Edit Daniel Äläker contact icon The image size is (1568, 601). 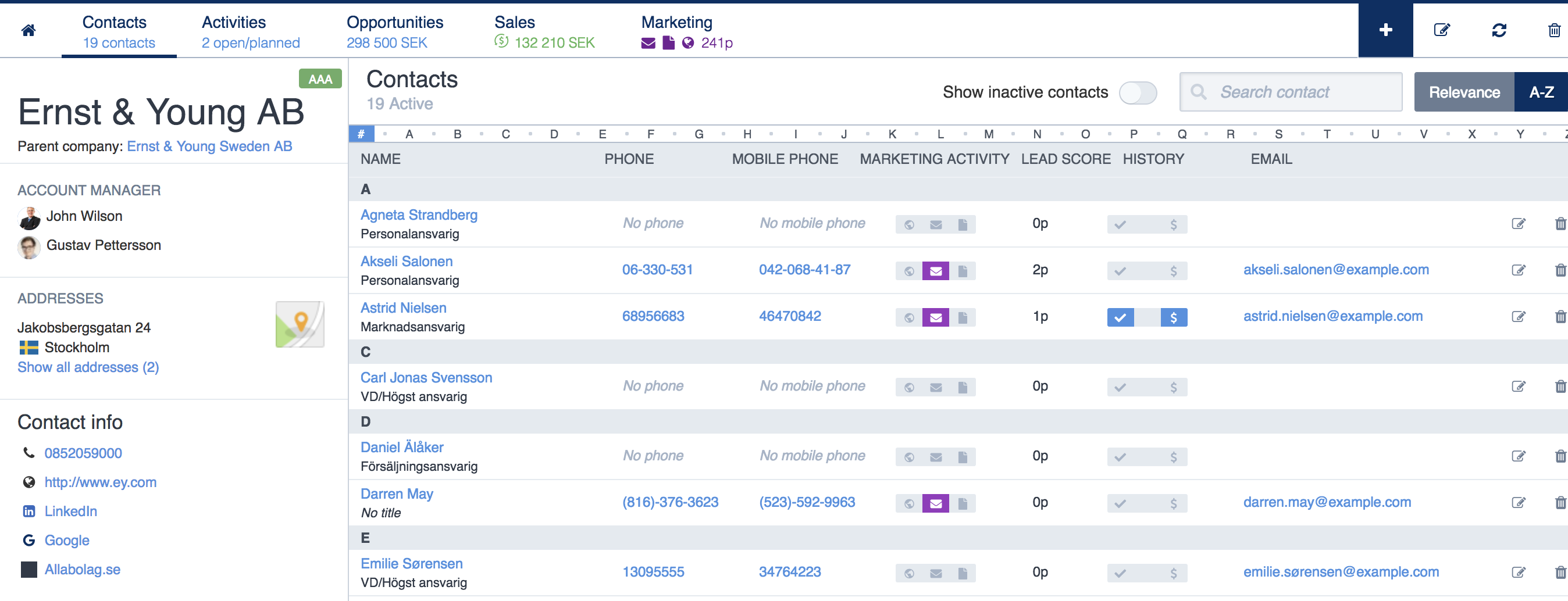1519,456
